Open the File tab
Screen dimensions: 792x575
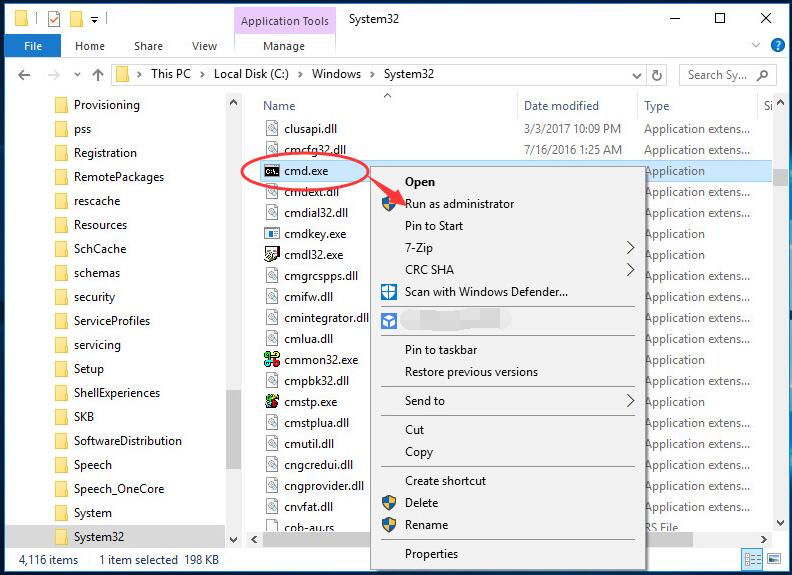(x=33, y=46)
